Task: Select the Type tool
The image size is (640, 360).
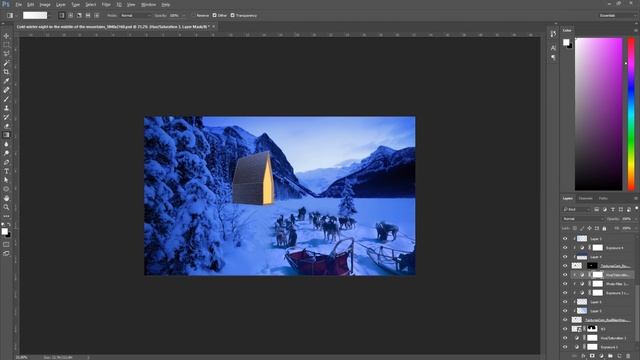Action: coord(6,171)
